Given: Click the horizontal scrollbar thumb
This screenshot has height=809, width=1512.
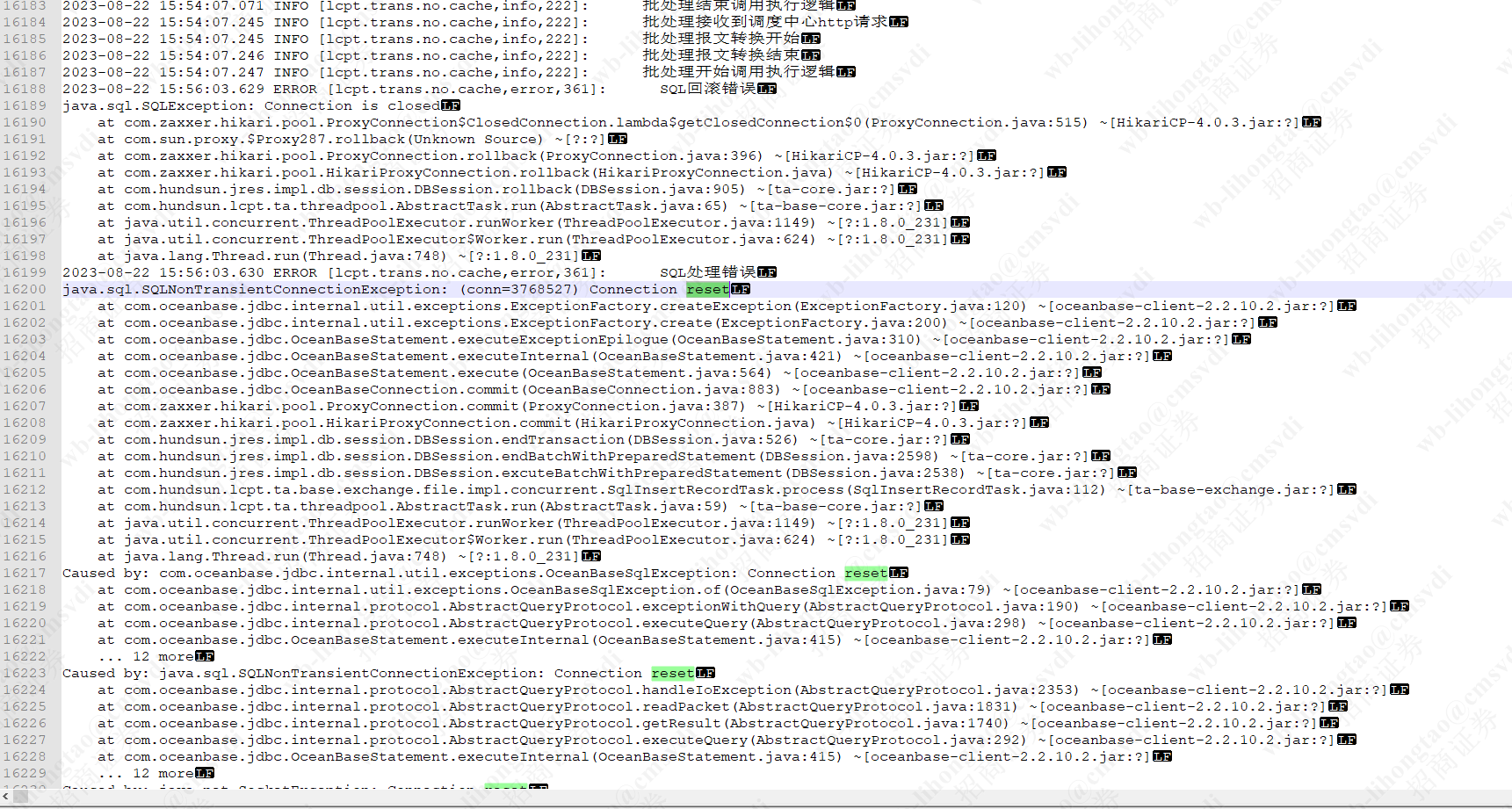Looking at the screenshot, I should [x=21, y=796].
